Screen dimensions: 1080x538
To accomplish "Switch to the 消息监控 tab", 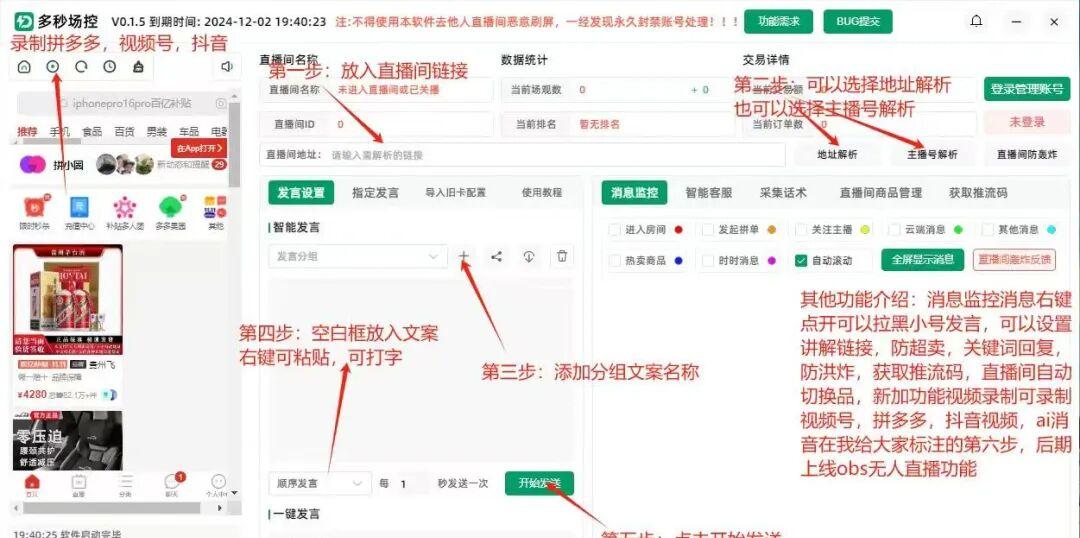I will click(634, 193).
